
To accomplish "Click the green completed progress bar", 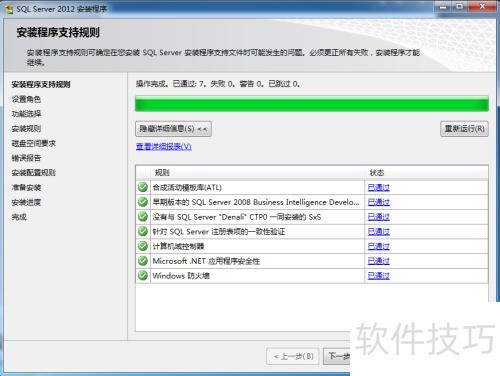I will pos(312,104).
